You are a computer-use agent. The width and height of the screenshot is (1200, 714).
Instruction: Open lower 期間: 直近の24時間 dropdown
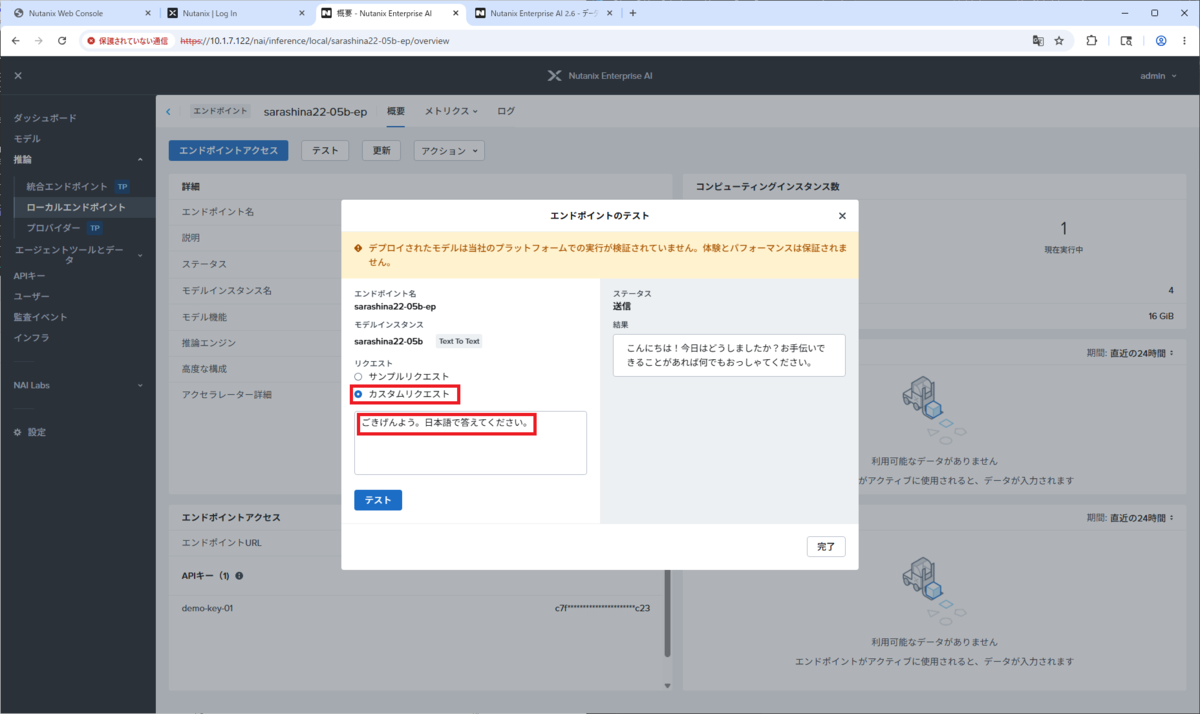(1130, 518)
